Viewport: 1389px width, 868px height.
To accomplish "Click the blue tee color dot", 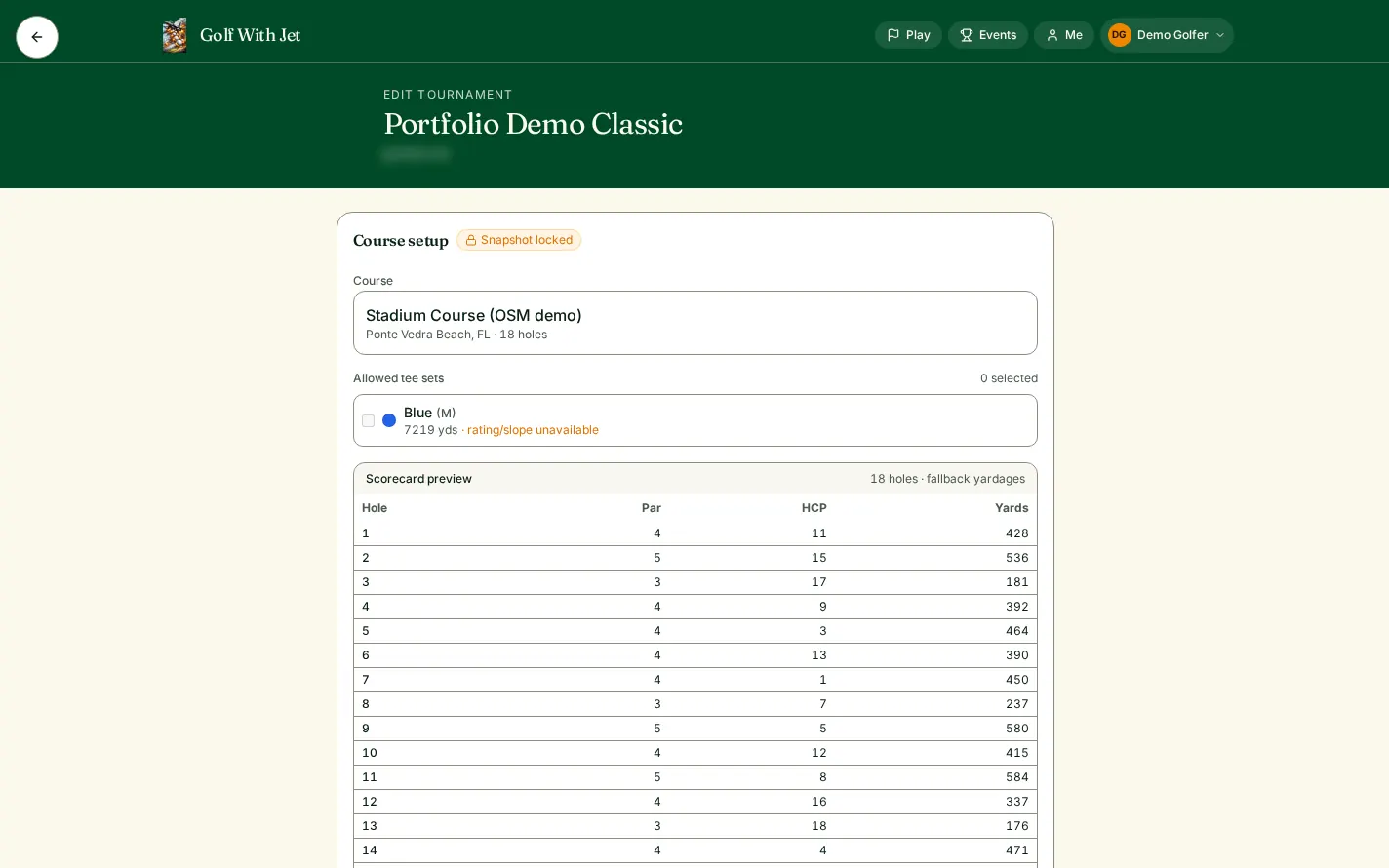I will click(389, 420).
